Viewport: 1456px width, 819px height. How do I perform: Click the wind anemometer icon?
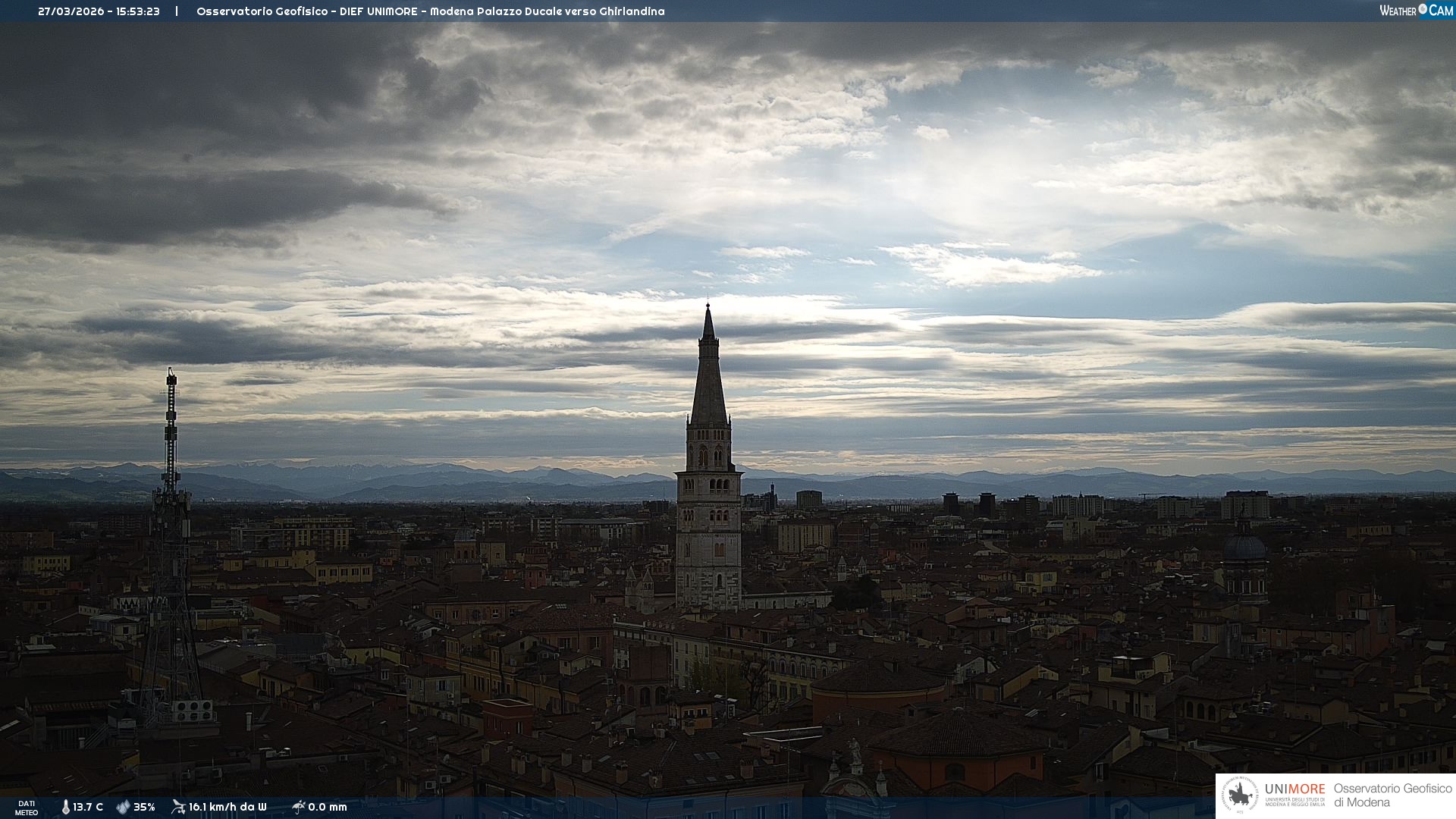[x=178, y=807]
